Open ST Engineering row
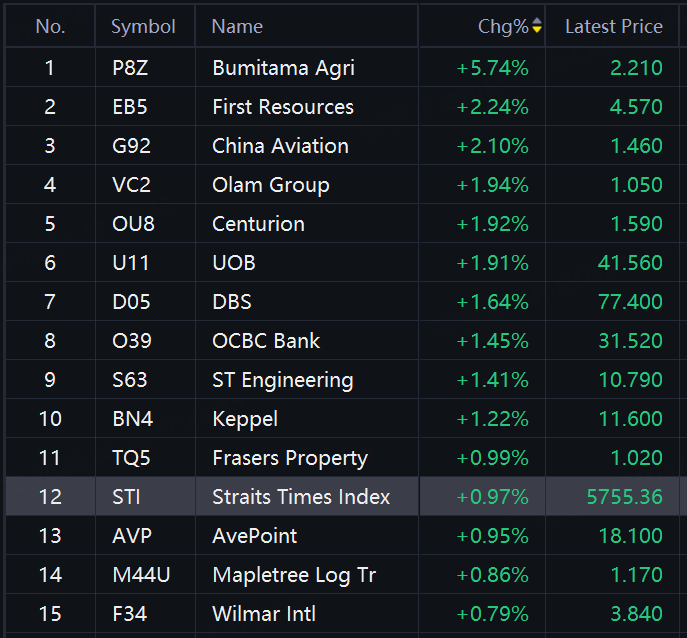The image size is (687, 638). 283,380
